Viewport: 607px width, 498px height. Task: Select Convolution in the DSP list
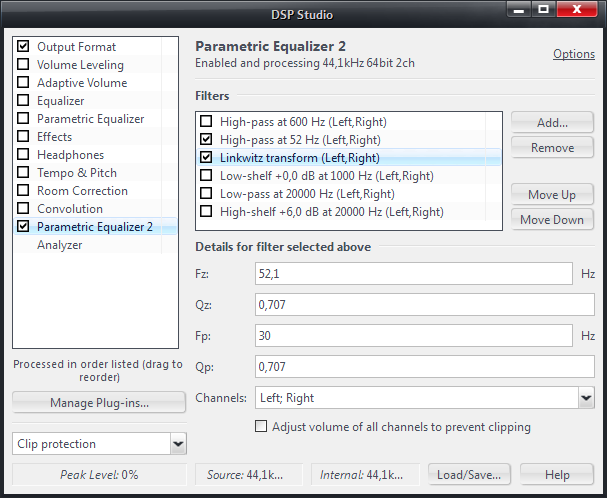[70, 209]
